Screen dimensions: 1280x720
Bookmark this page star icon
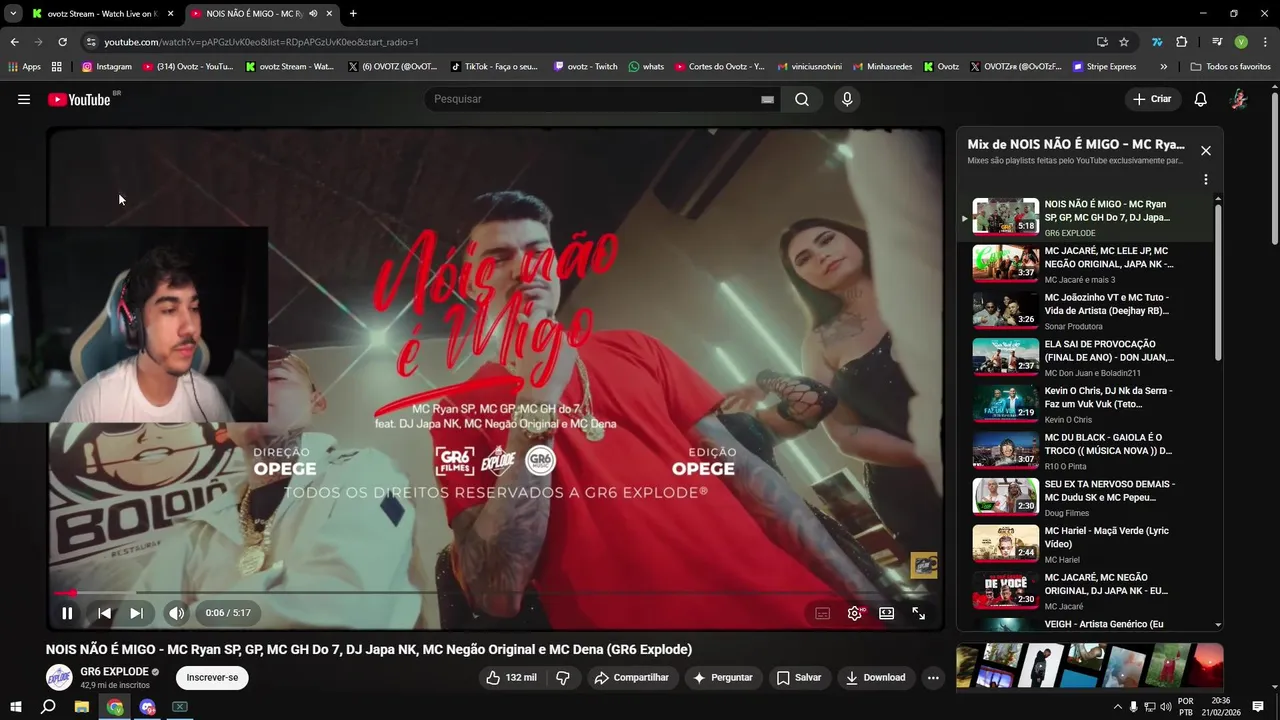(1124, 42)
